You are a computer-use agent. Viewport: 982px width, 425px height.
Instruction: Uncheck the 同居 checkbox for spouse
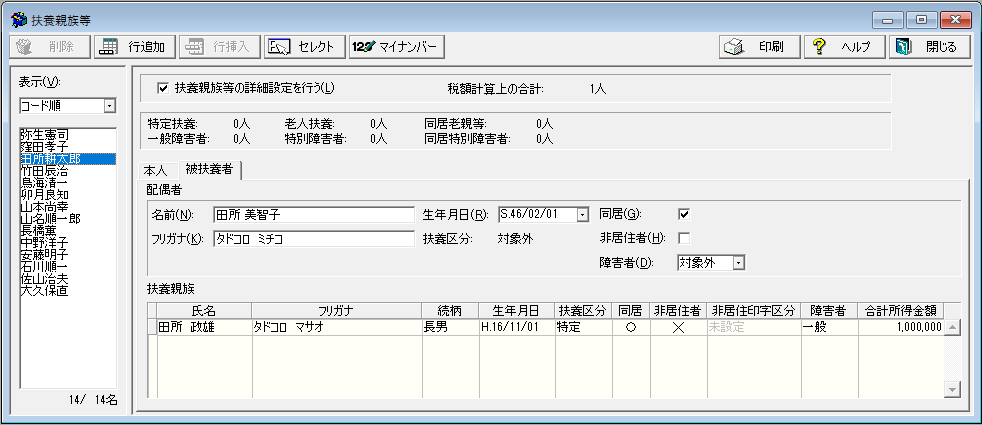(684, 214)
